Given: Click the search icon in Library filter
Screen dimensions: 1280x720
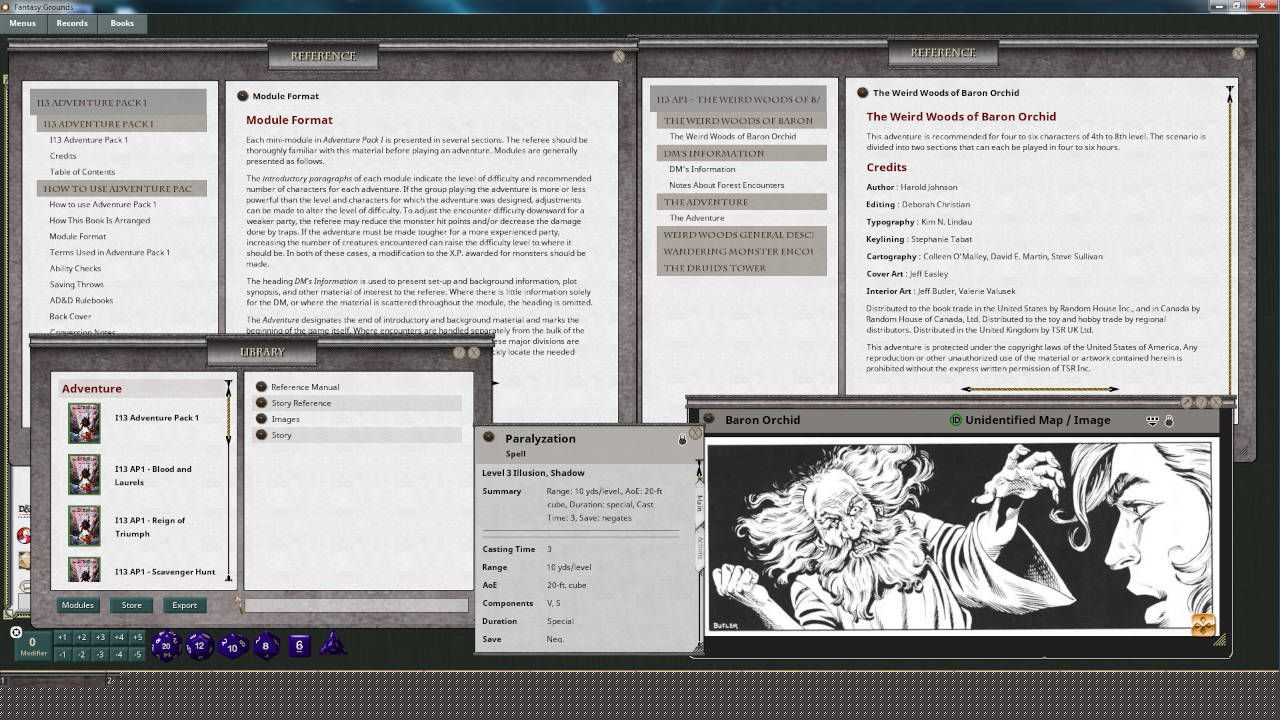Looking at the screenshot, I should tap(239, 604).
